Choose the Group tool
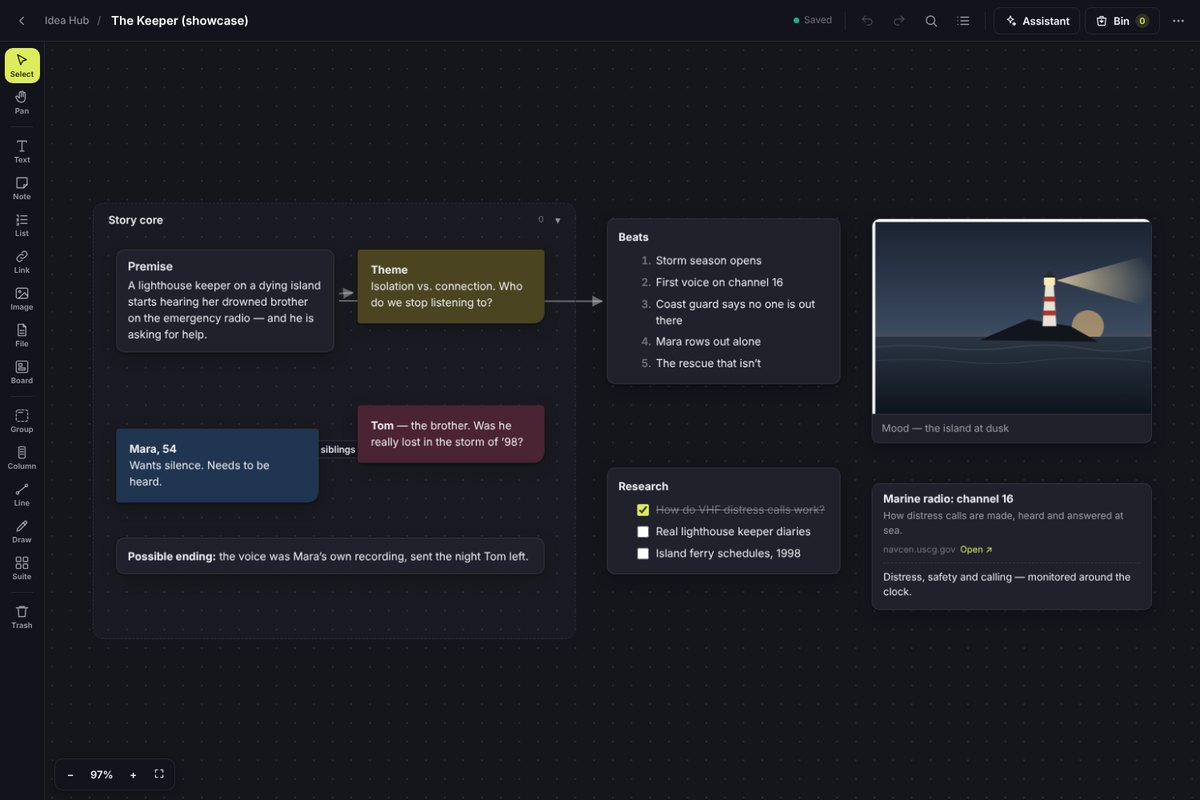This screenshot has width=1200, height=800. [x=22, y=420]
